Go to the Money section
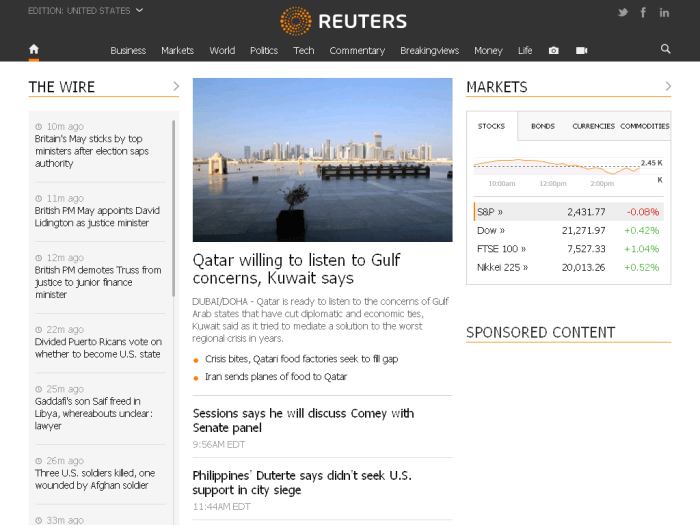700x525 pixels. pyautogui.click(x=488, y=50)
